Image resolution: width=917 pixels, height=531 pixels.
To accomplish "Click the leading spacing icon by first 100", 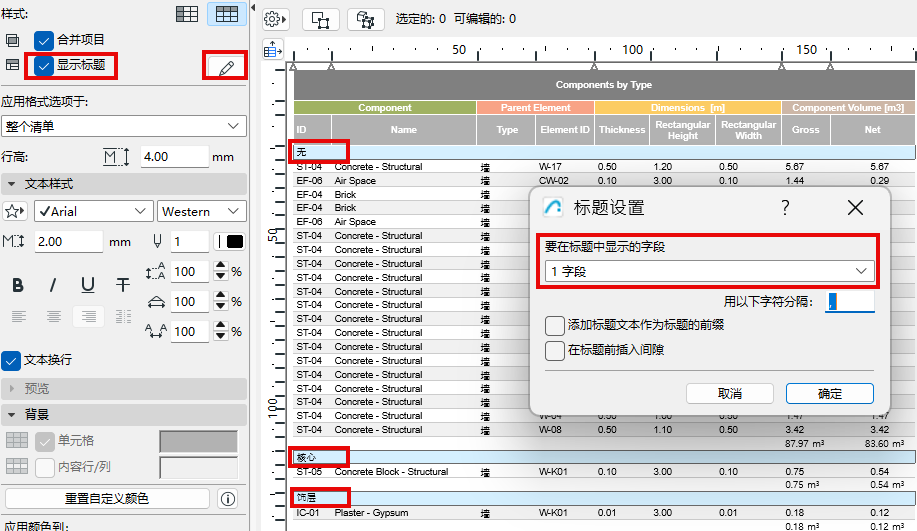I will 156,271.
